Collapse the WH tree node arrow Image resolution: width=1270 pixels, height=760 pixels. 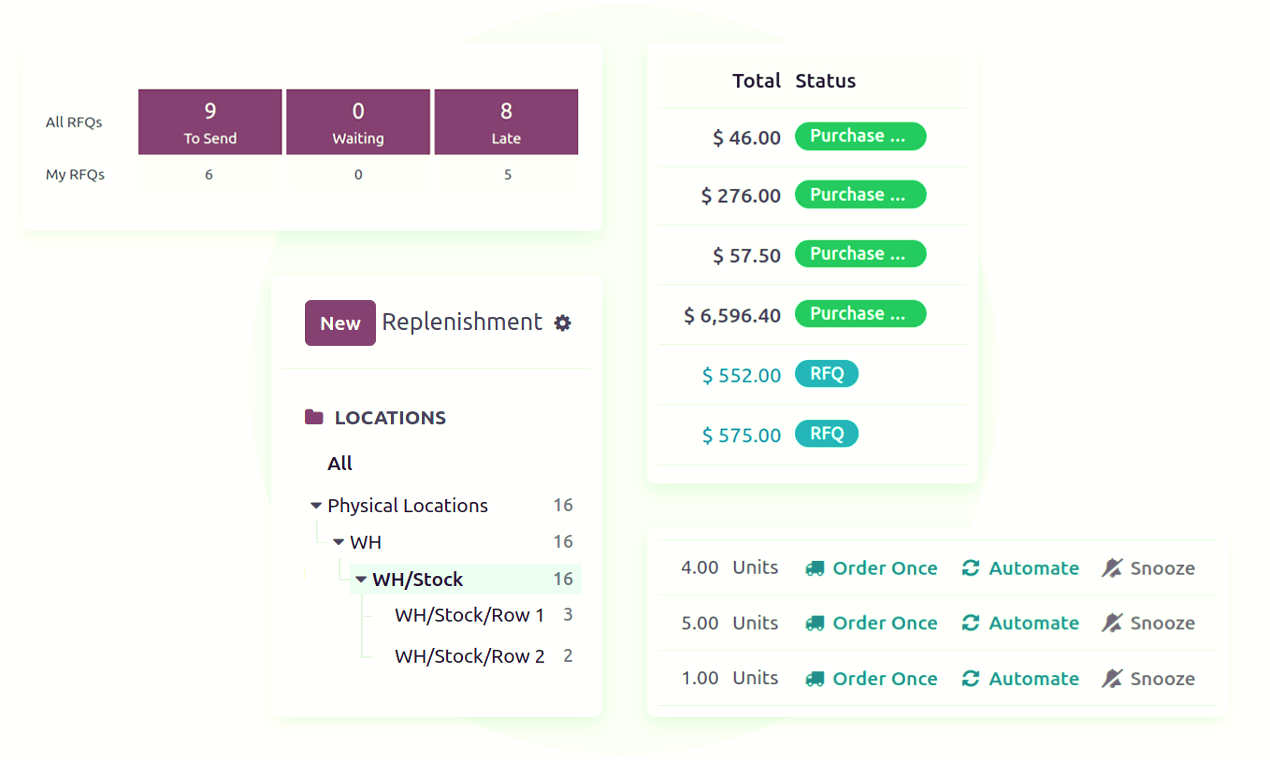pyautogui.click(x=338, y=543)
